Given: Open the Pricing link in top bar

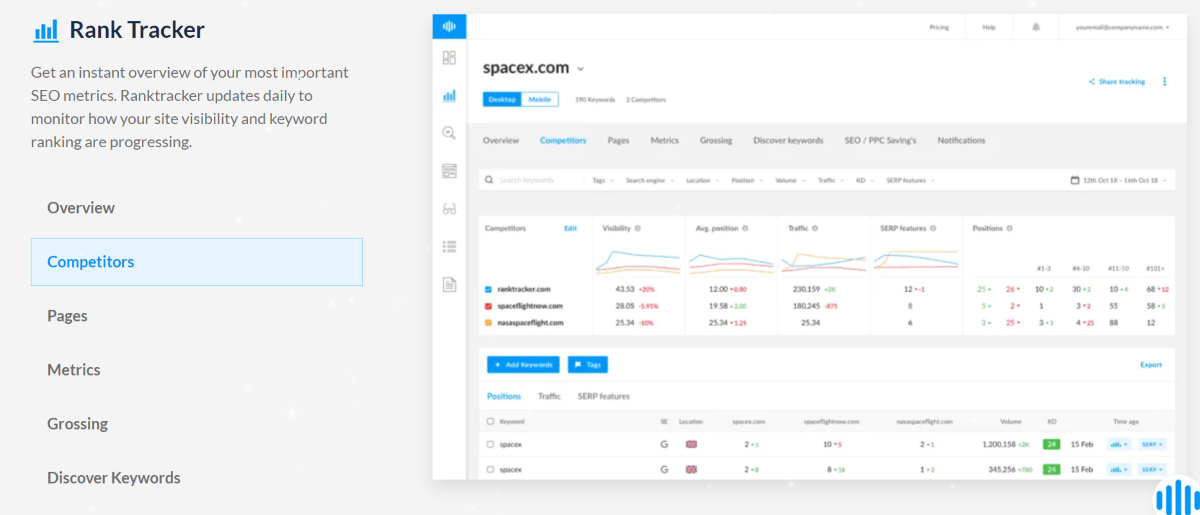Looking at the screenshot, I should [x=940, y=27].
